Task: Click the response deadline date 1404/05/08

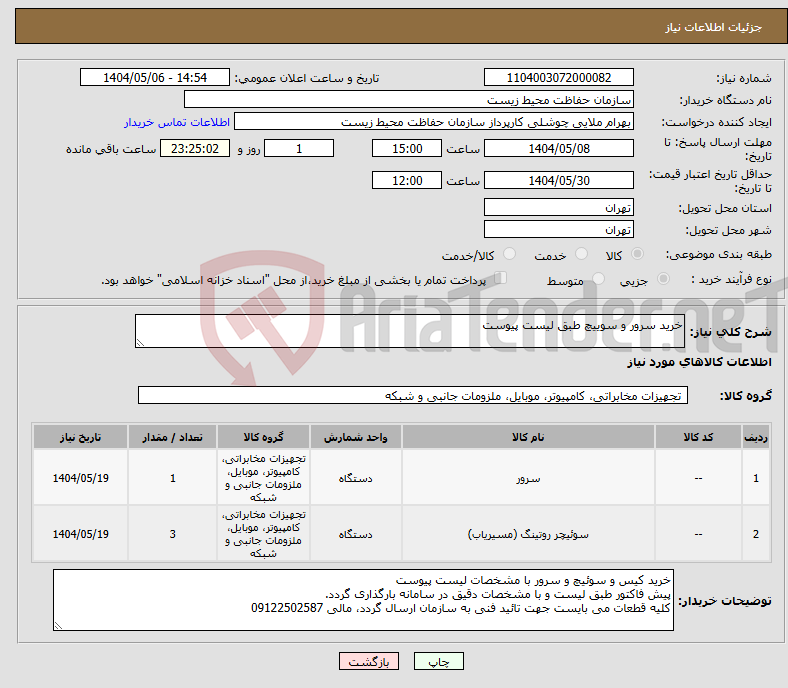Action: [558, 148]
